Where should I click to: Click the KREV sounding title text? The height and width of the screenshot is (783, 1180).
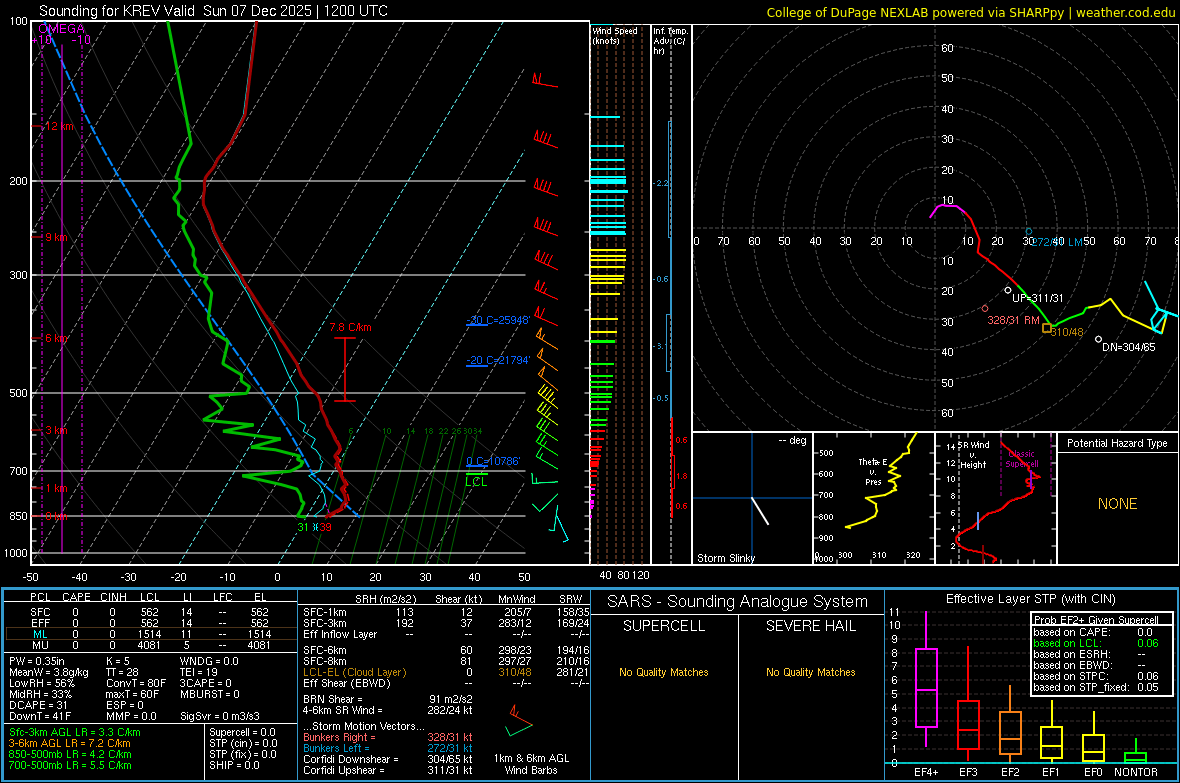click(x=213, y=11)
